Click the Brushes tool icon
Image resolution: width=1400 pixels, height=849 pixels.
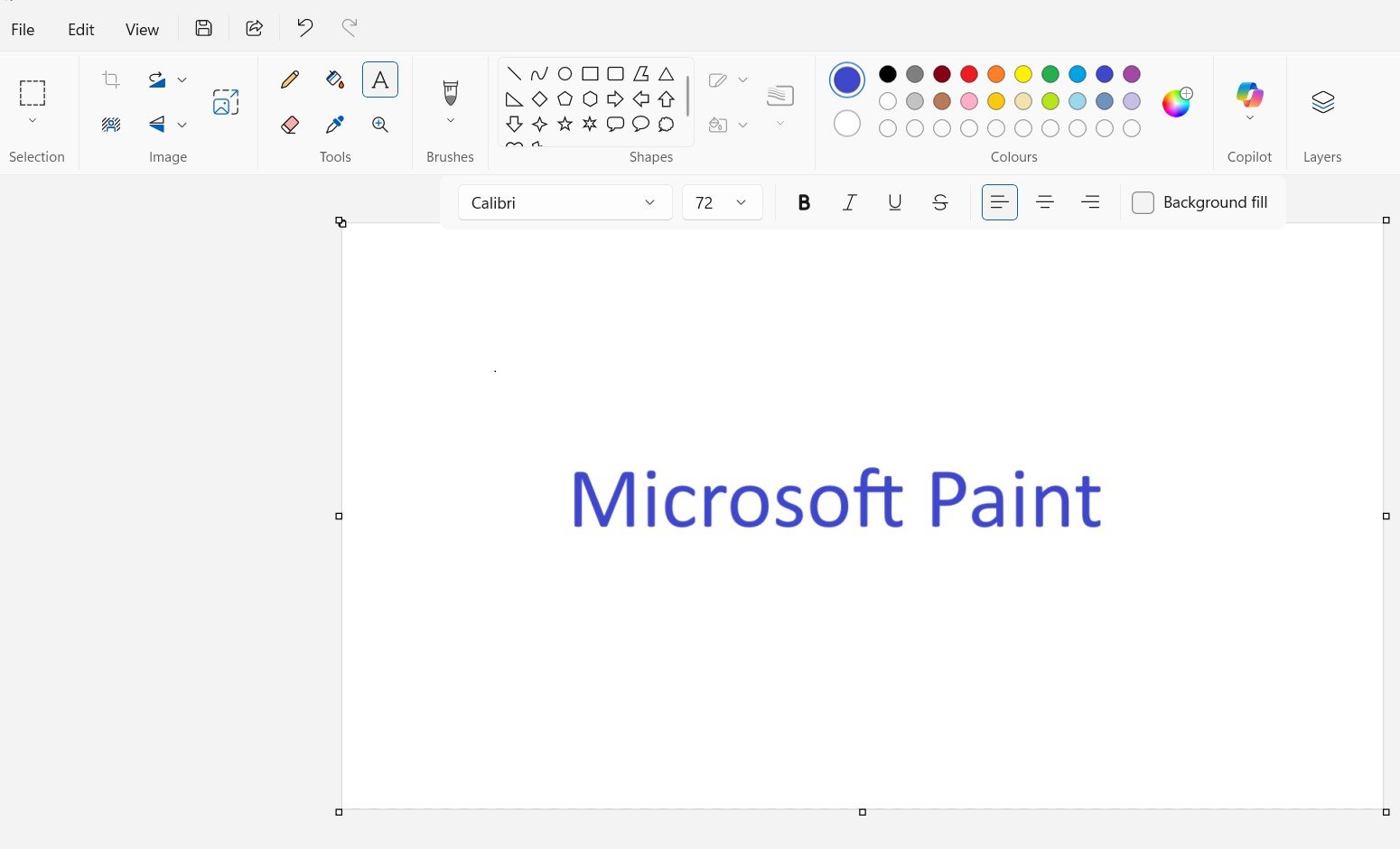[x=451, y=92]
